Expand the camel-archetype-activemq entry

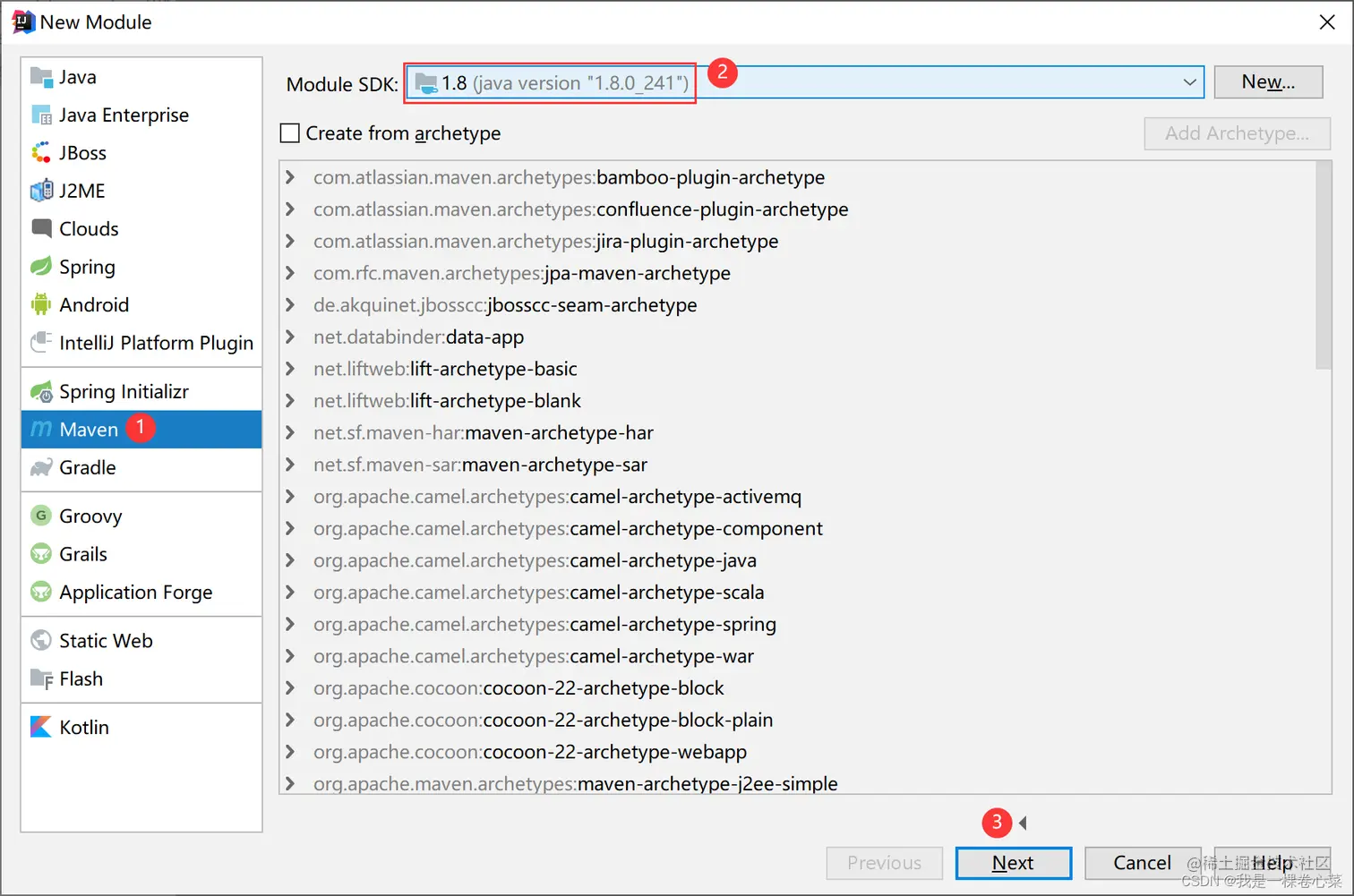(x=290, y=497)
